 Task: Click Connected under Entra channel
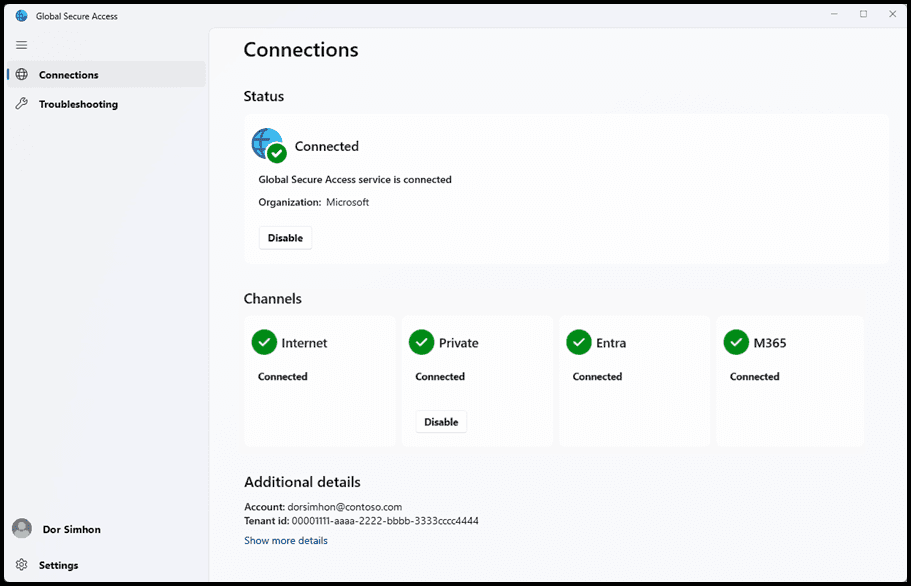point(597,376)
